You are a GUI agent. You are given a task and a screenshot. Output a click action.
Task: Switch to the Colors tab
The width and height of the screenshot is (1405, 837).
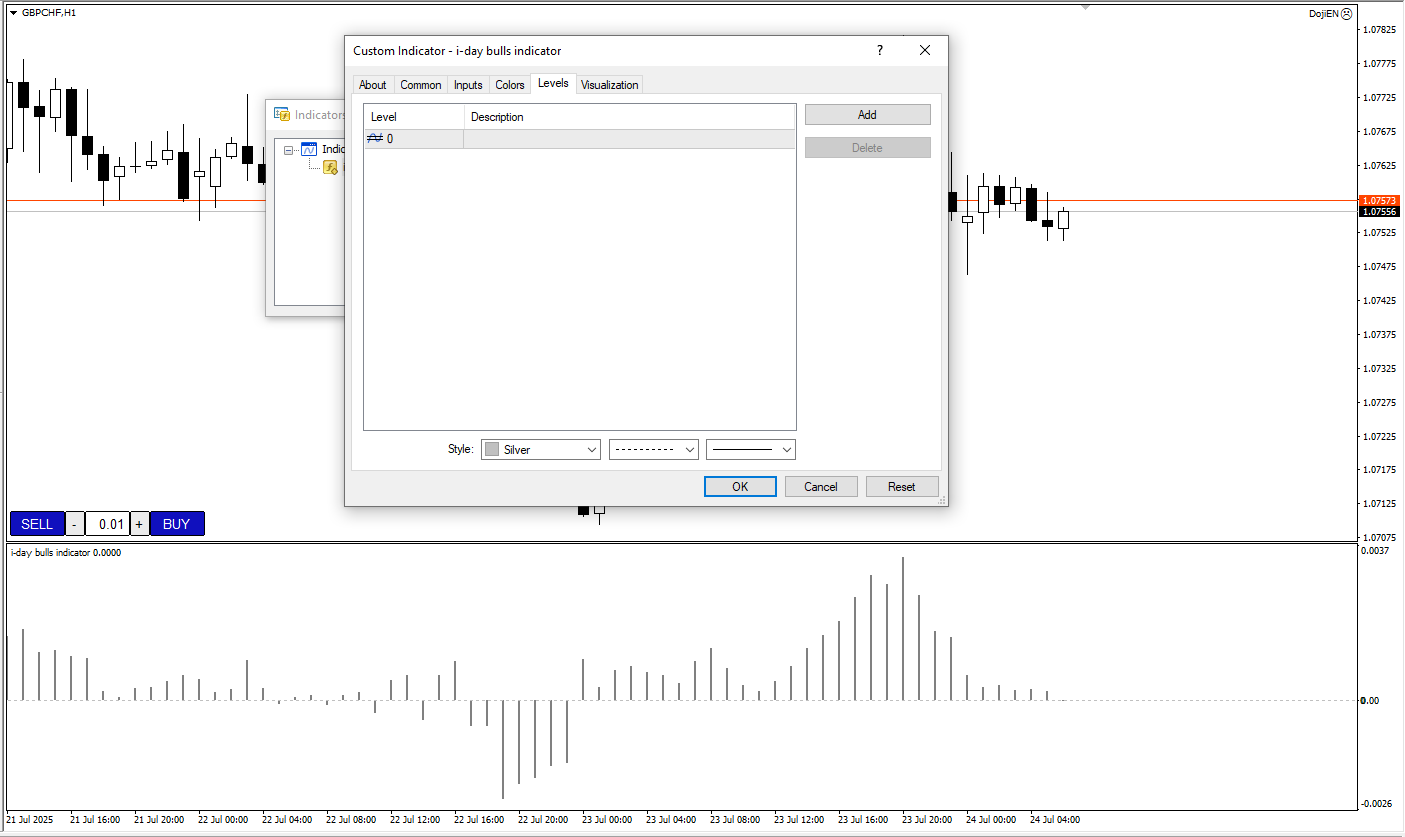coord(510,85)
